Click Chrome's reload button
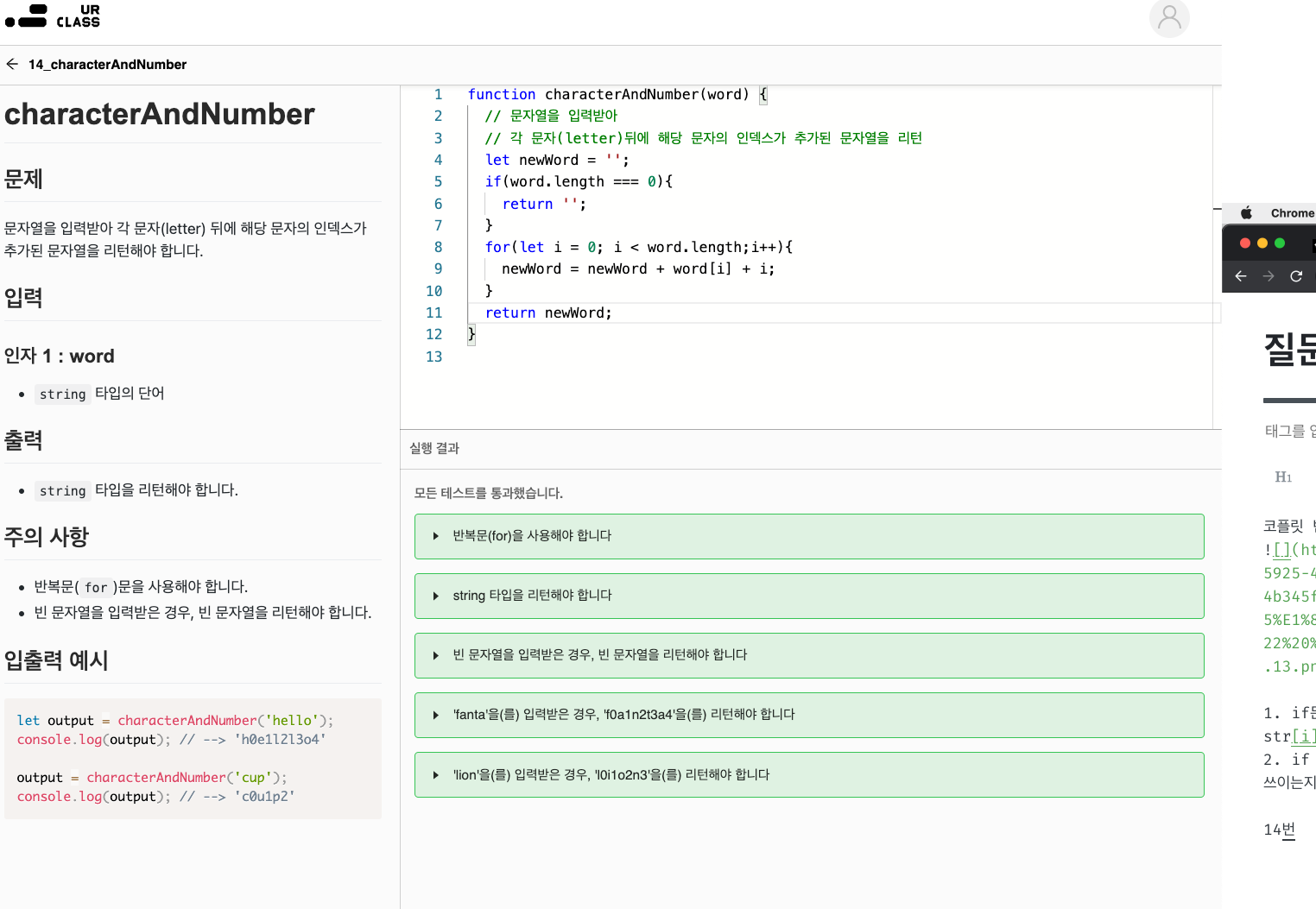1316x909 pixels. pos(1296,276)
